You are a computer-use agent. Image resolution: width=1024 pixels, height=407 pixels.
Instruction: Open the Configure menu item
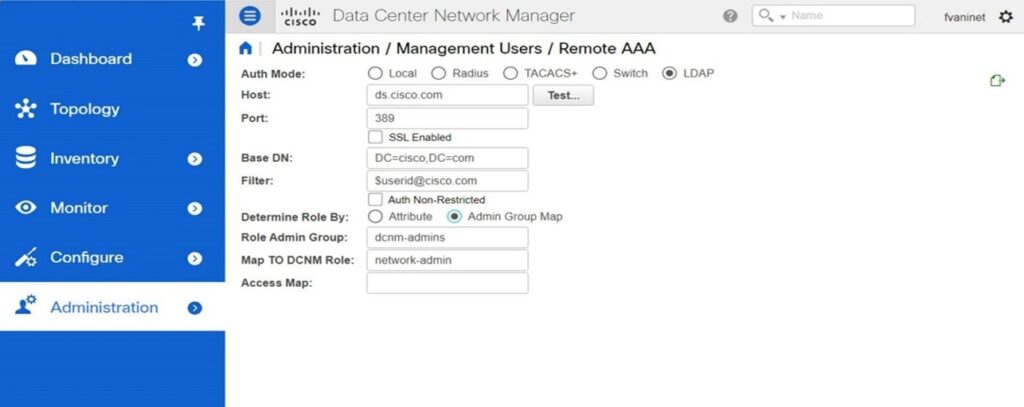click(112, 257)
